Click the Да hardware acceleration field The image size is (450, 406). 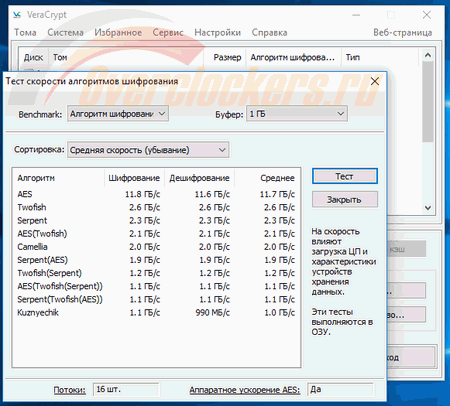pos(340,389)
